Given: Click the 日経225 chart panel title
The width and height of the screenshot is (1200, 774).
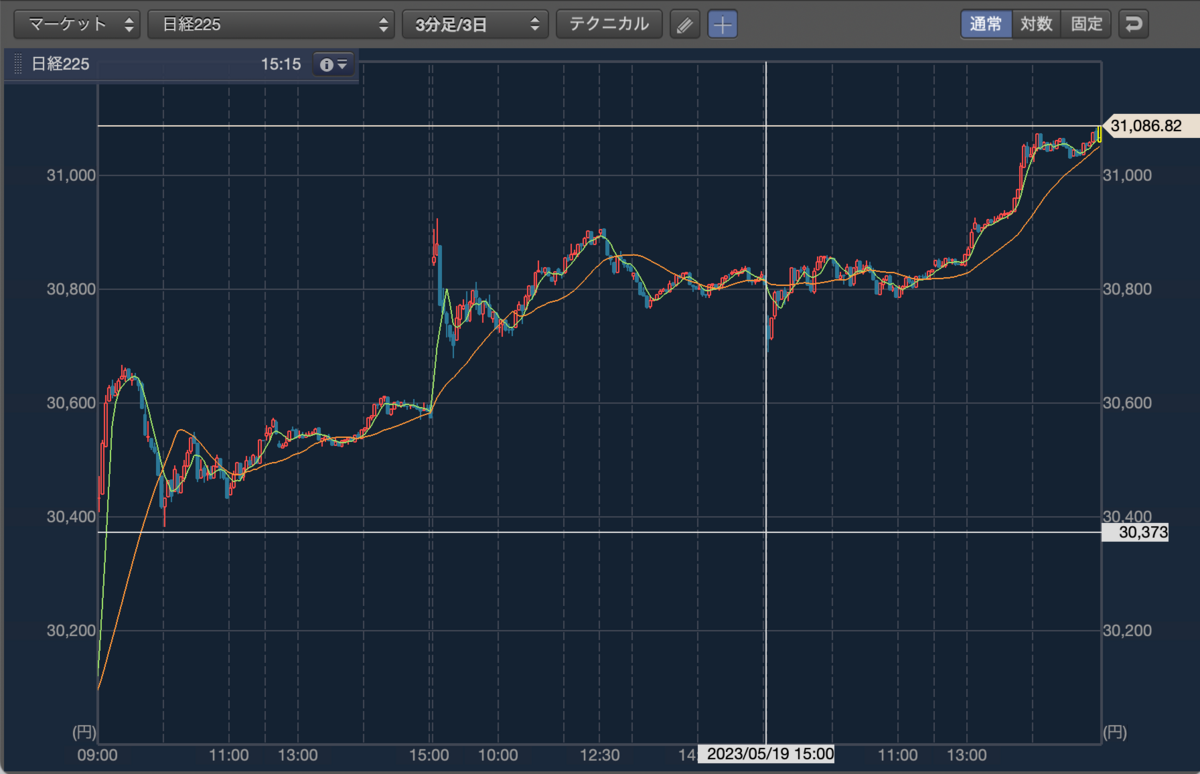Looking at the screenshot, I should click(x=60, y=64).
